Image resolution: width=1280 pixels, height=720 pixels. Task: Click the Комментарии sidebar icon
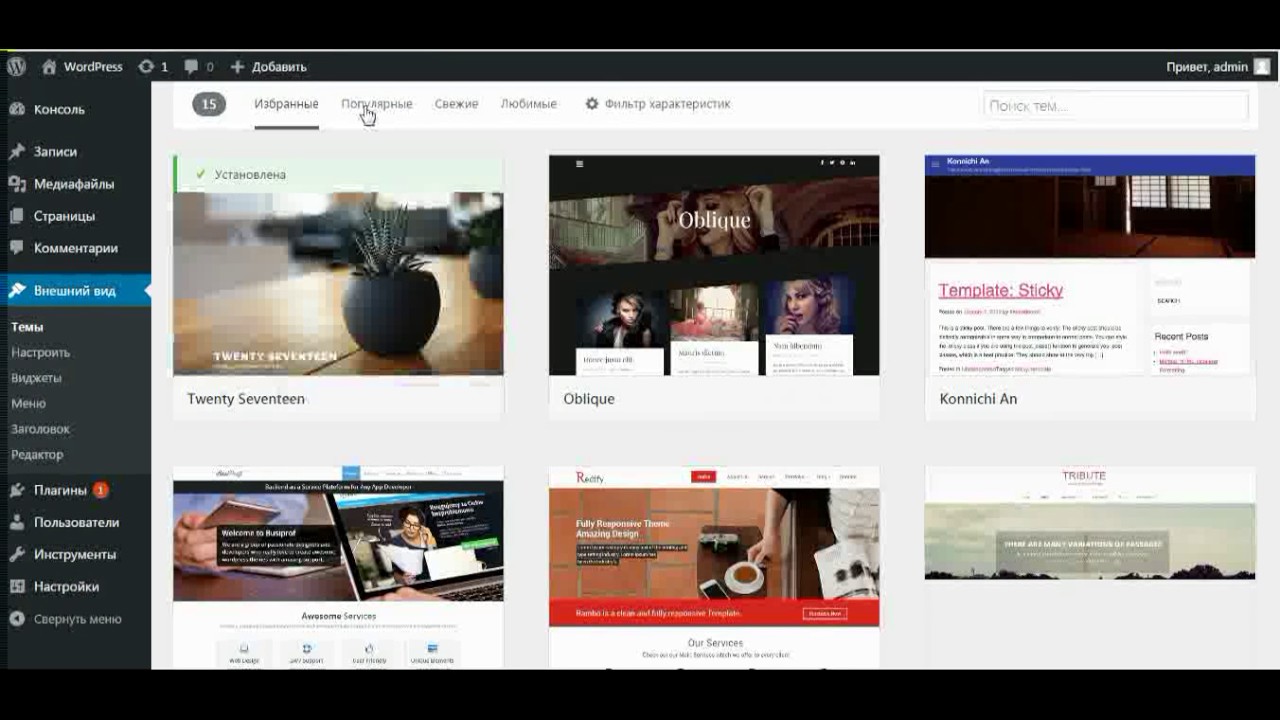click(17, 248)
